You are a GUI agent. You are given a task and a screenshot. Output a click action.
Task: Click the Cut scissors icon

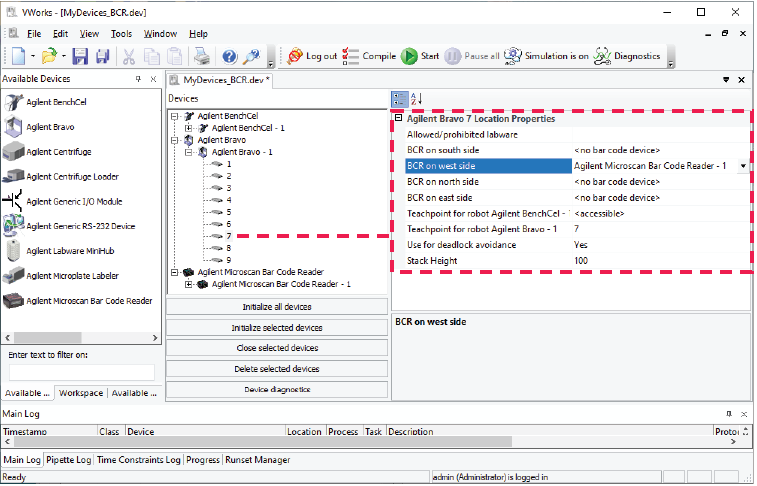(x=128, y=56)
